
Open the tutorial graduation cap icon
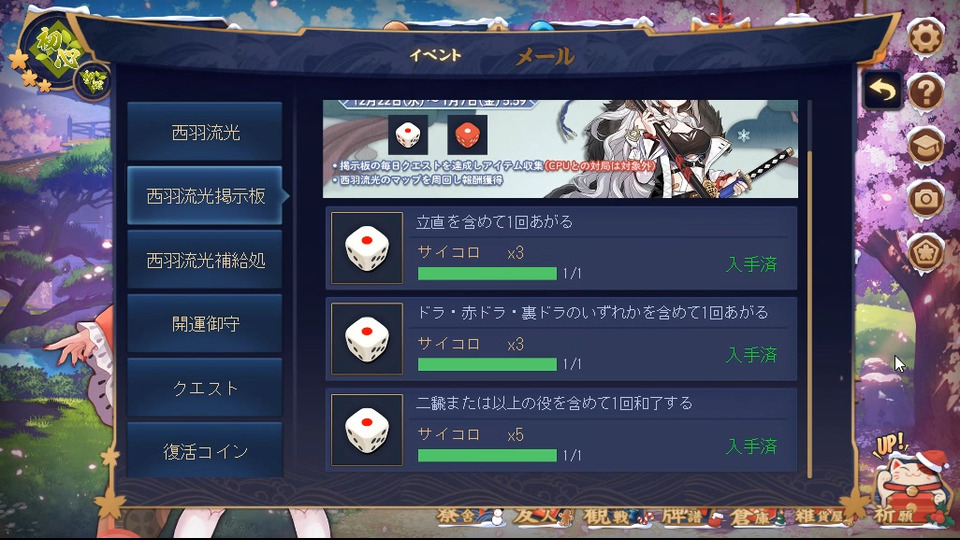coord(925,144)
